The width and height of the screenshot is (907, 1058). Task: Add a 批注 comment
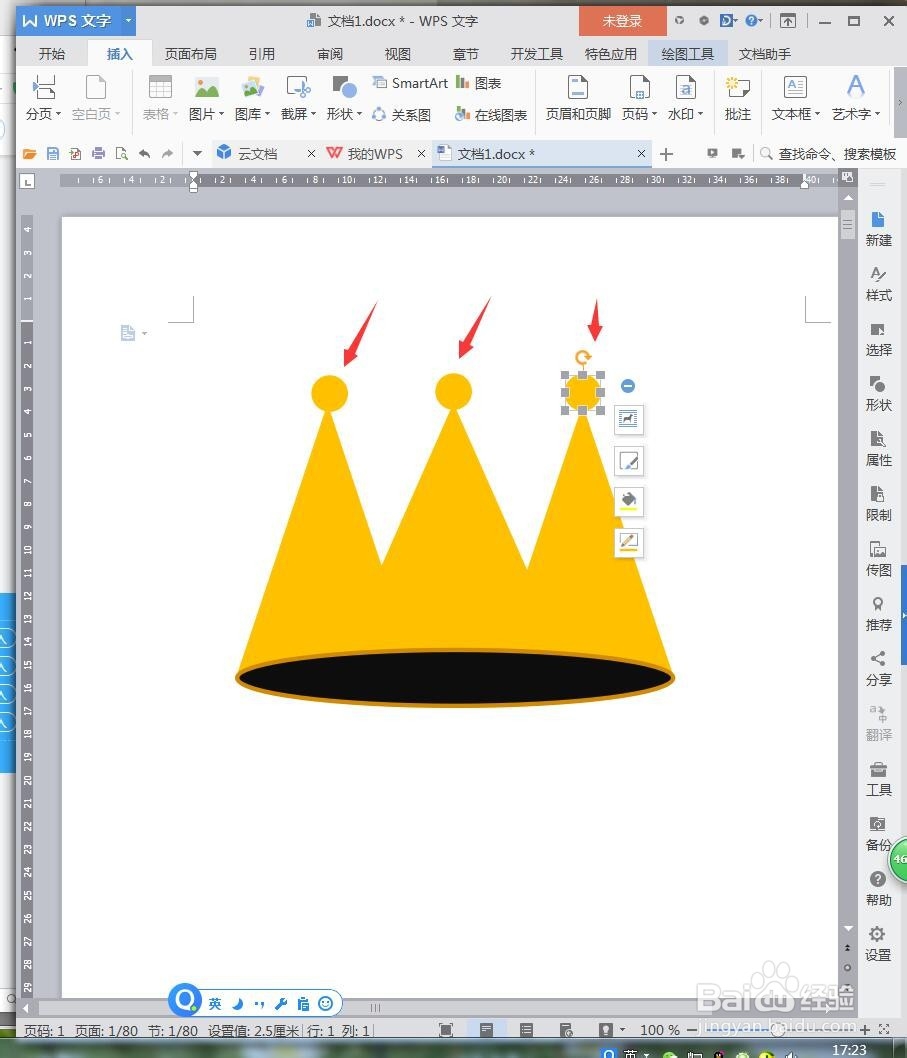tap(738, 98)
